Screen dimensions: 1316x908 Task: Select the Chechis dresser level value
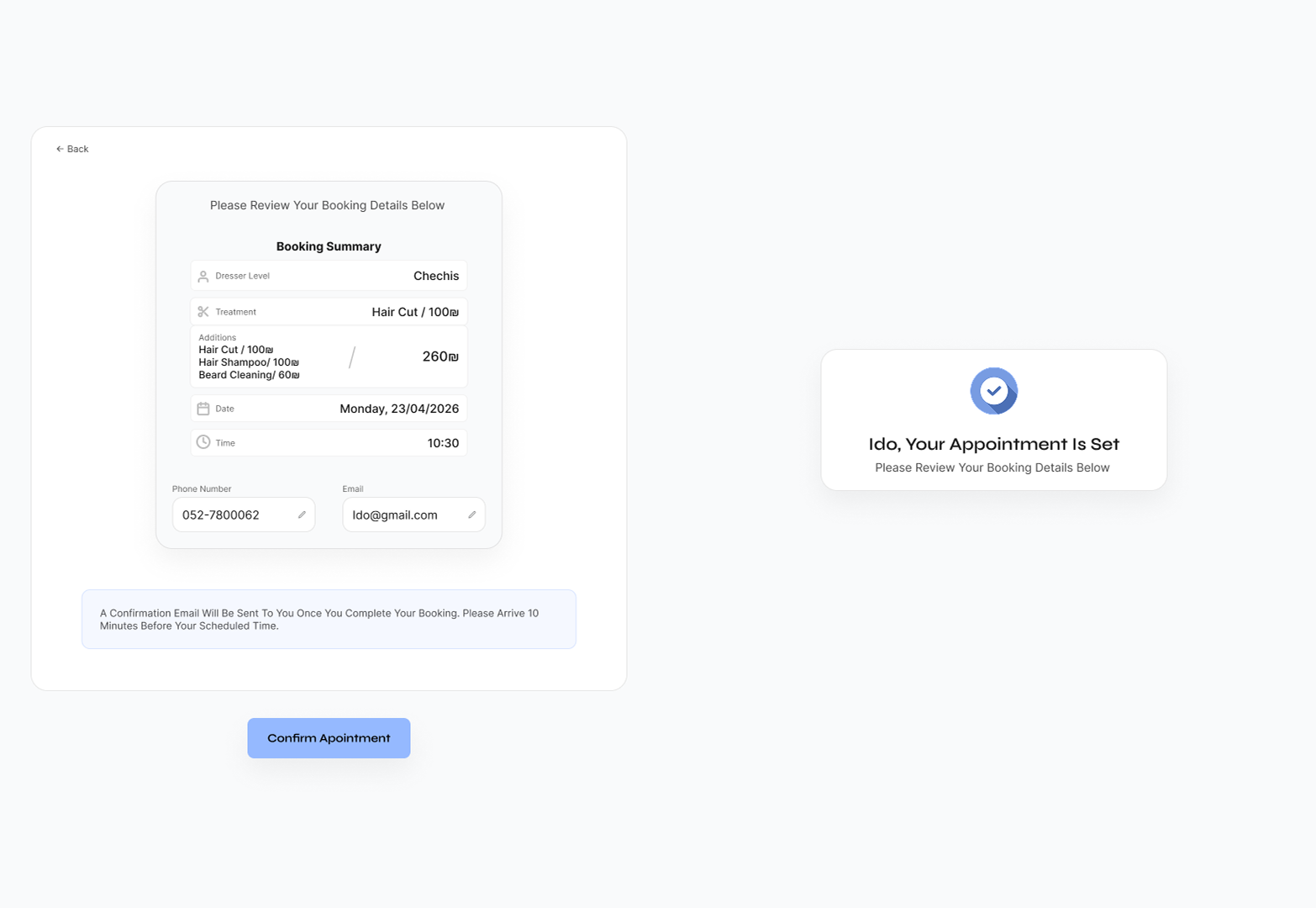435,276
